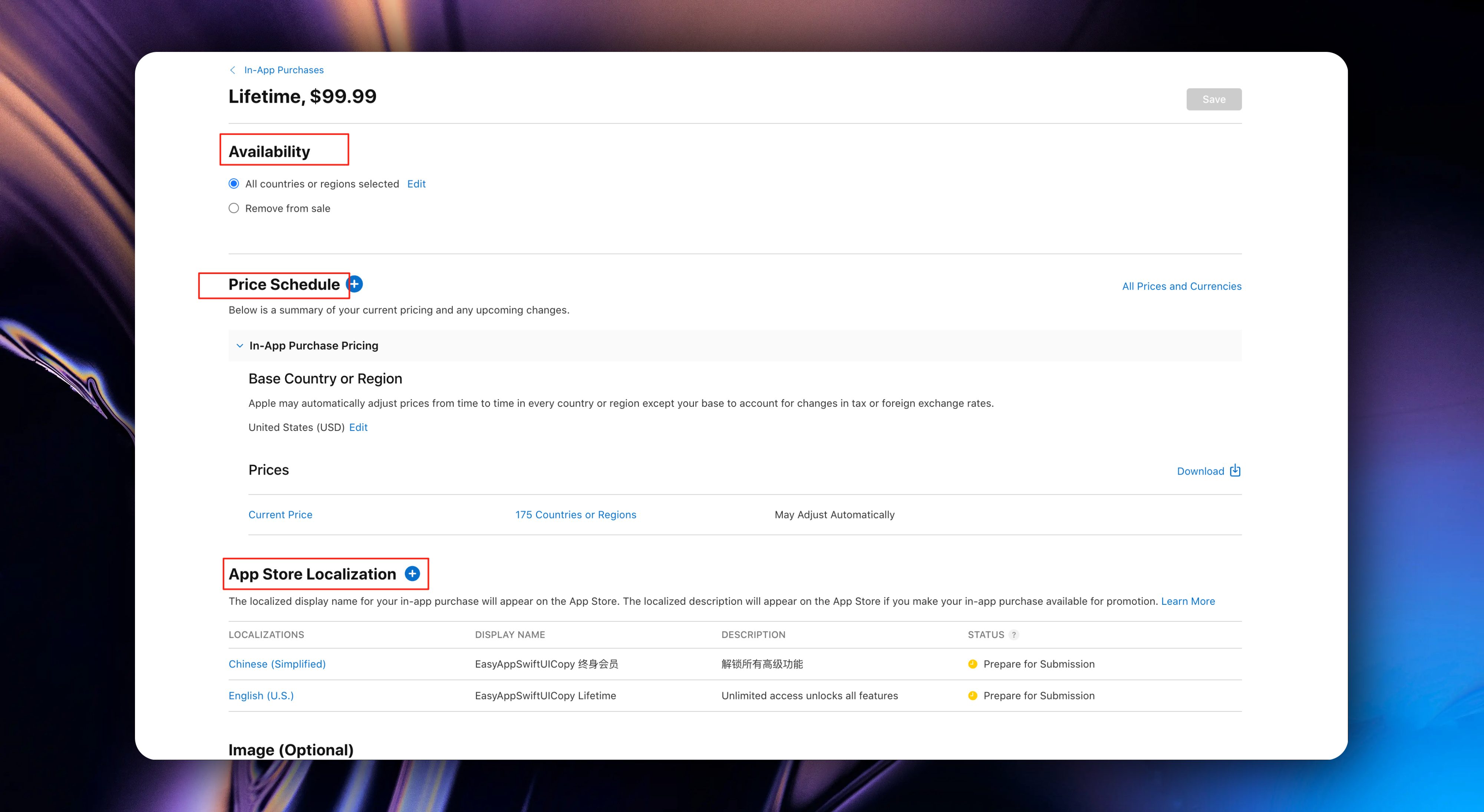Open the English (U.S.) localization
Screen dimensions: 1484x812
point(261,696)
